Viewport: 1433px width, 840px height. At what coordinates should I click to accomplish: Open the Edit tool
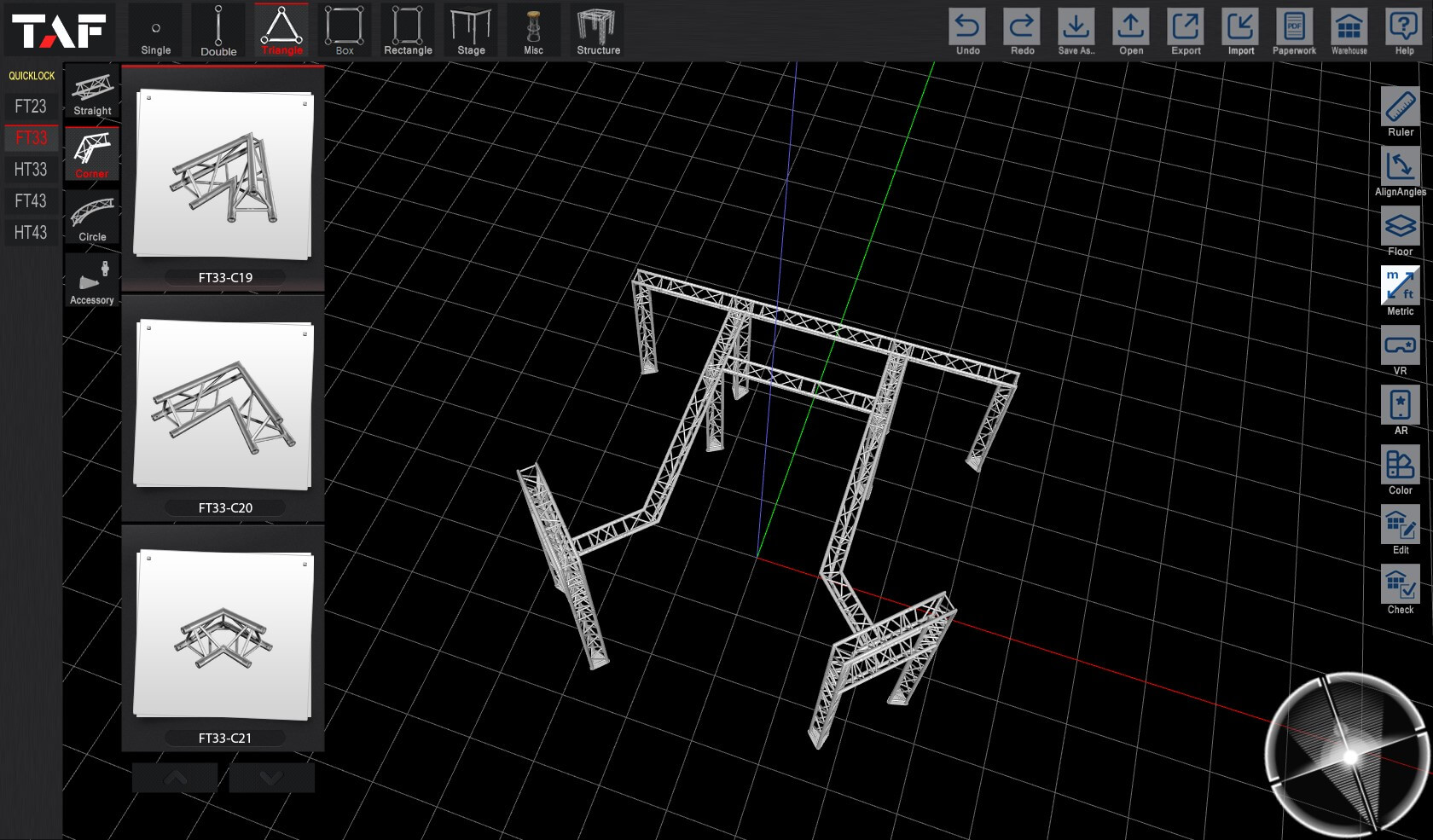1401,530
